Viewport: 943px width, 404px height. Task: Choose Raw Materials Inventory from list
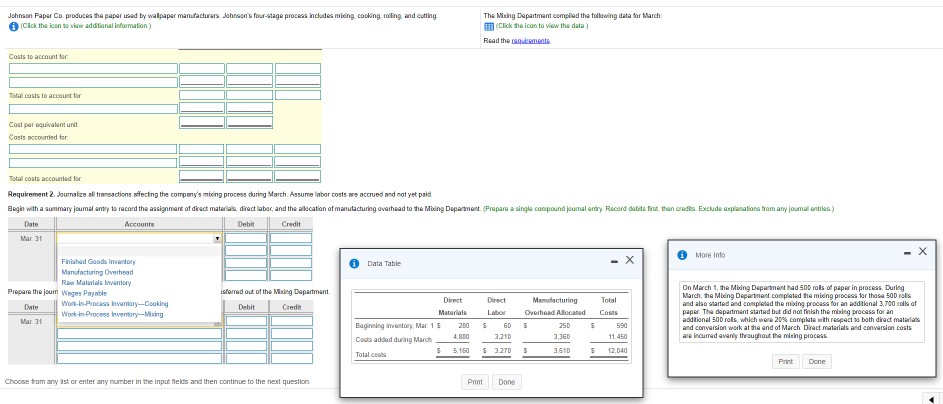pyautogui.click(x=96, y=283)
